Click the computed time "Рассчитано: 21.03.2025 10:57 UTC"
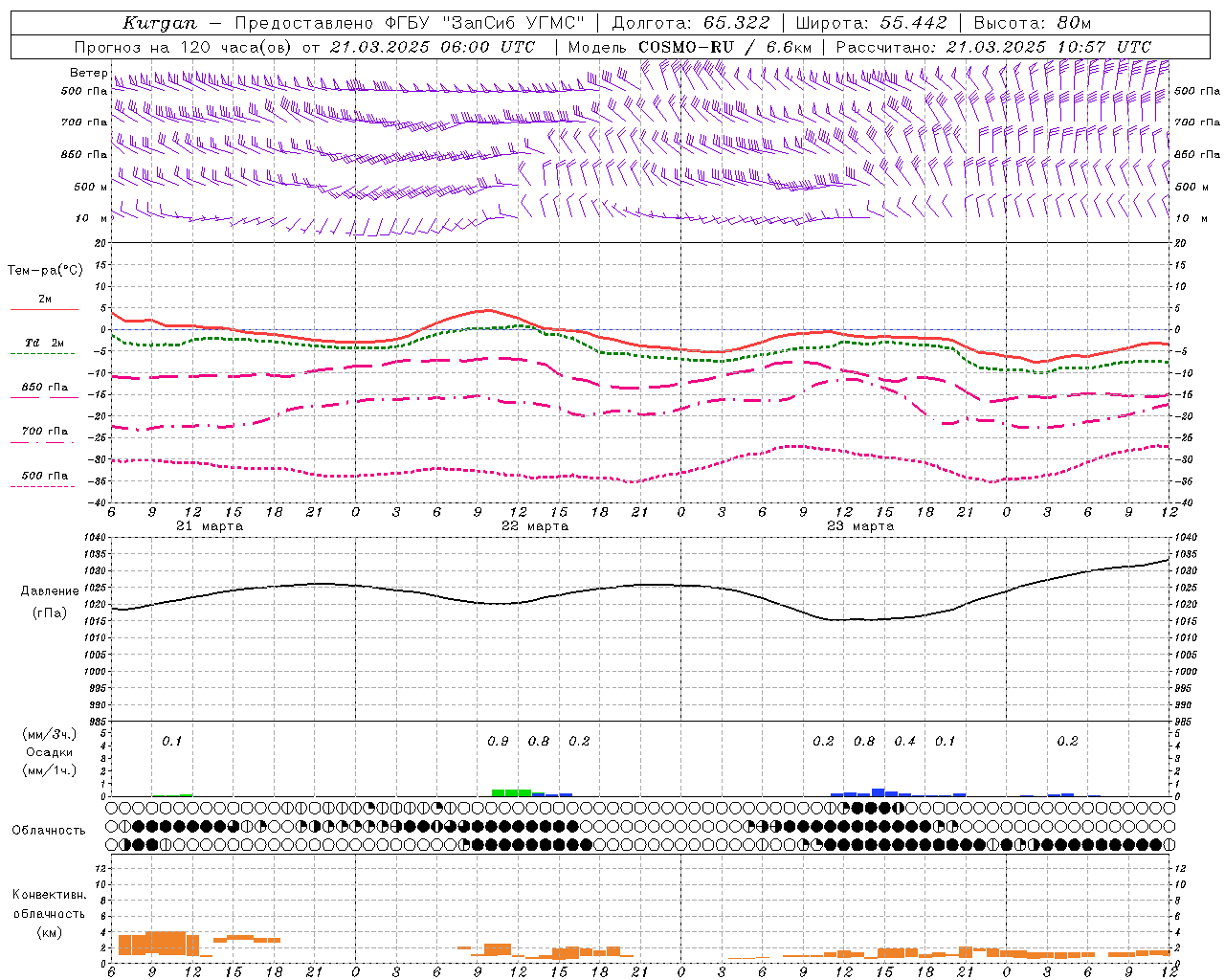Screen dimensions: 1225x980 993,47
